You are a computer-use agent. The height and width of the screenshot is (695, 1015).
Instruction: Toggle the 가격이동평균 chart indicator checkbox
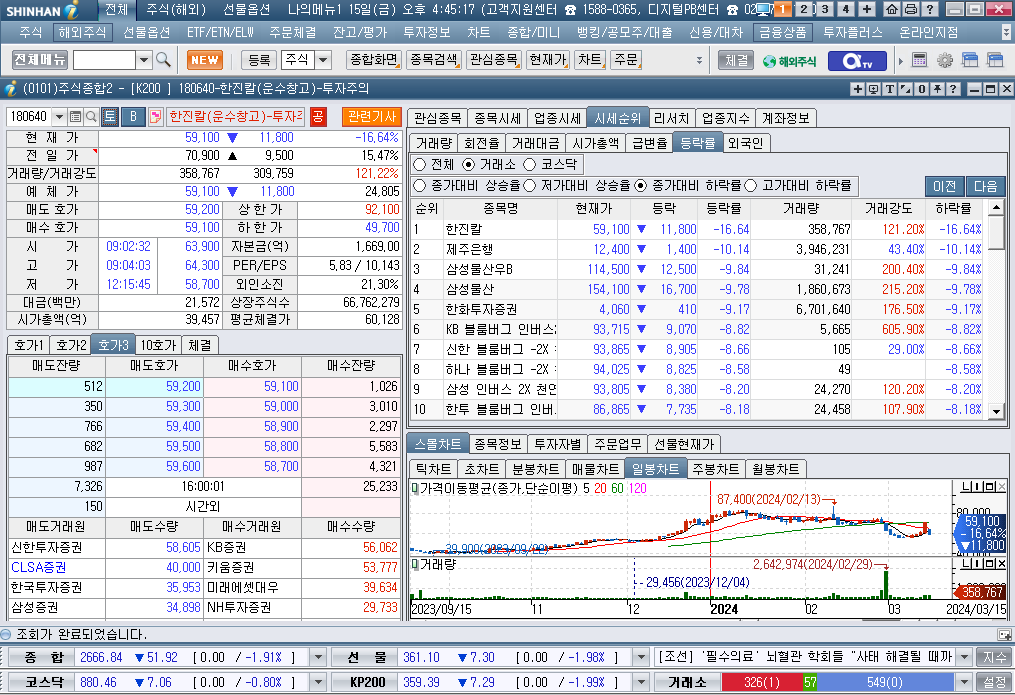pos(415,488)
